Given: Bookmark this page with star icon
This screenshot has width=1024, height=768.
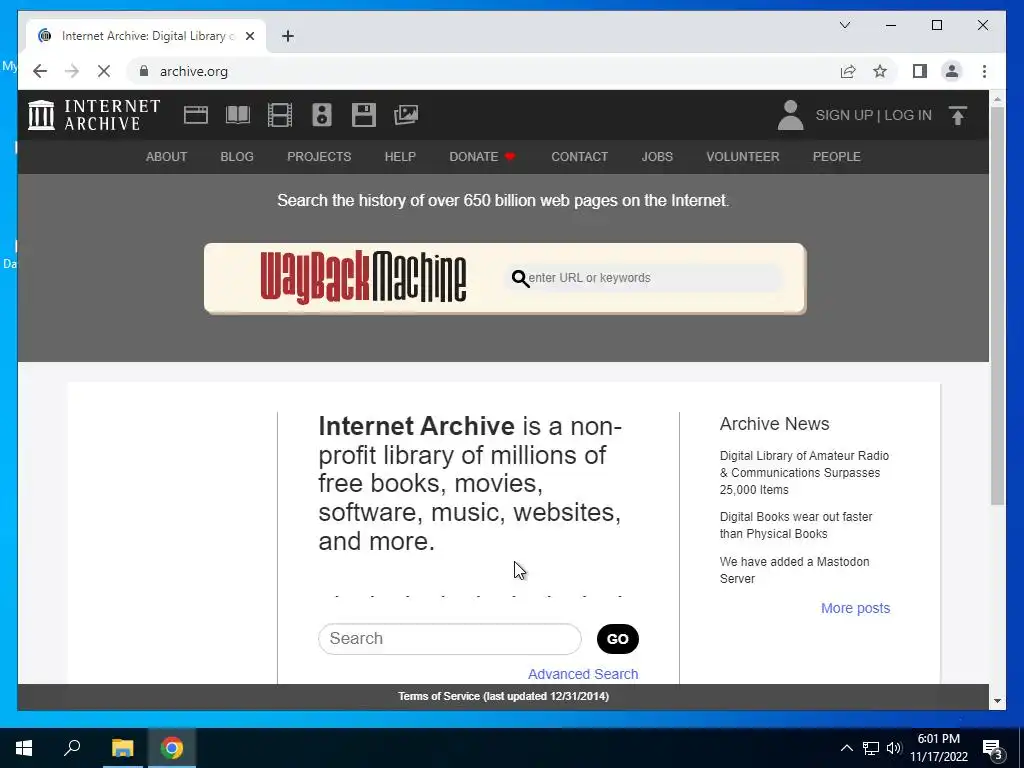Looking at the screenshot, I should (x=880, y=71).
